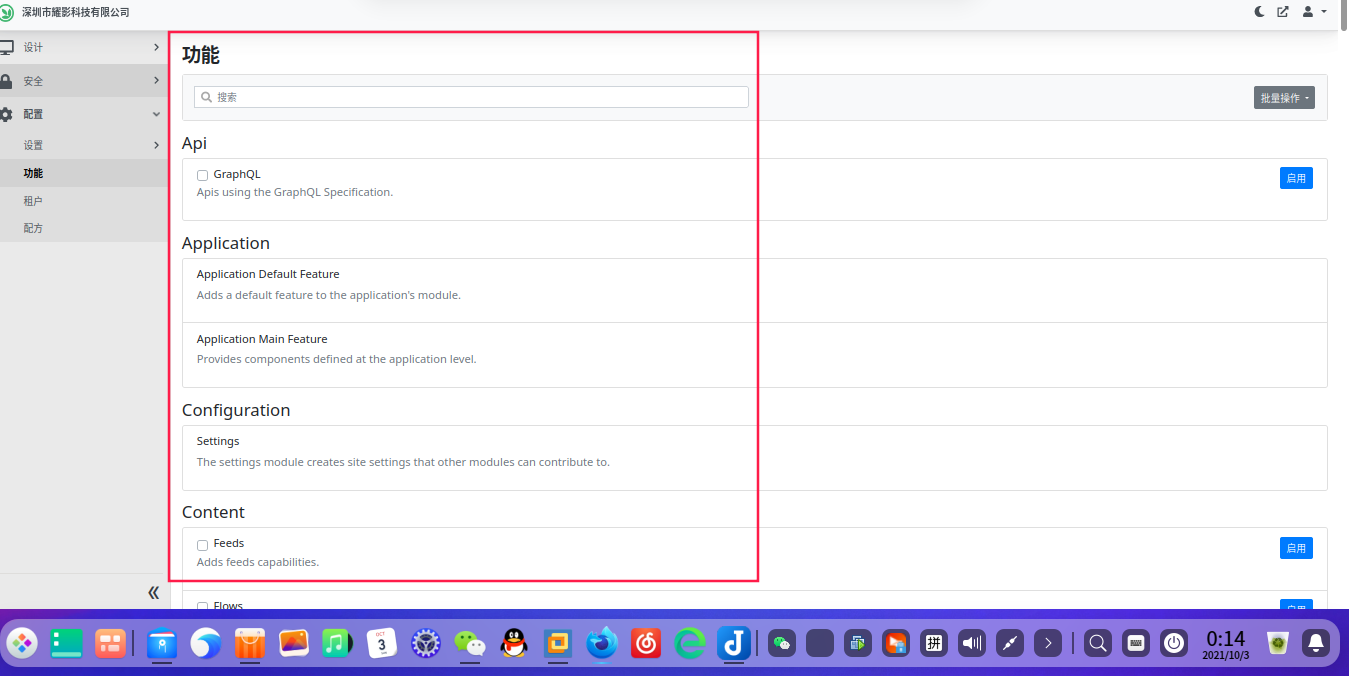
Task: Check the GraphQL feature checkbox
Action: [x=202, y=174]
